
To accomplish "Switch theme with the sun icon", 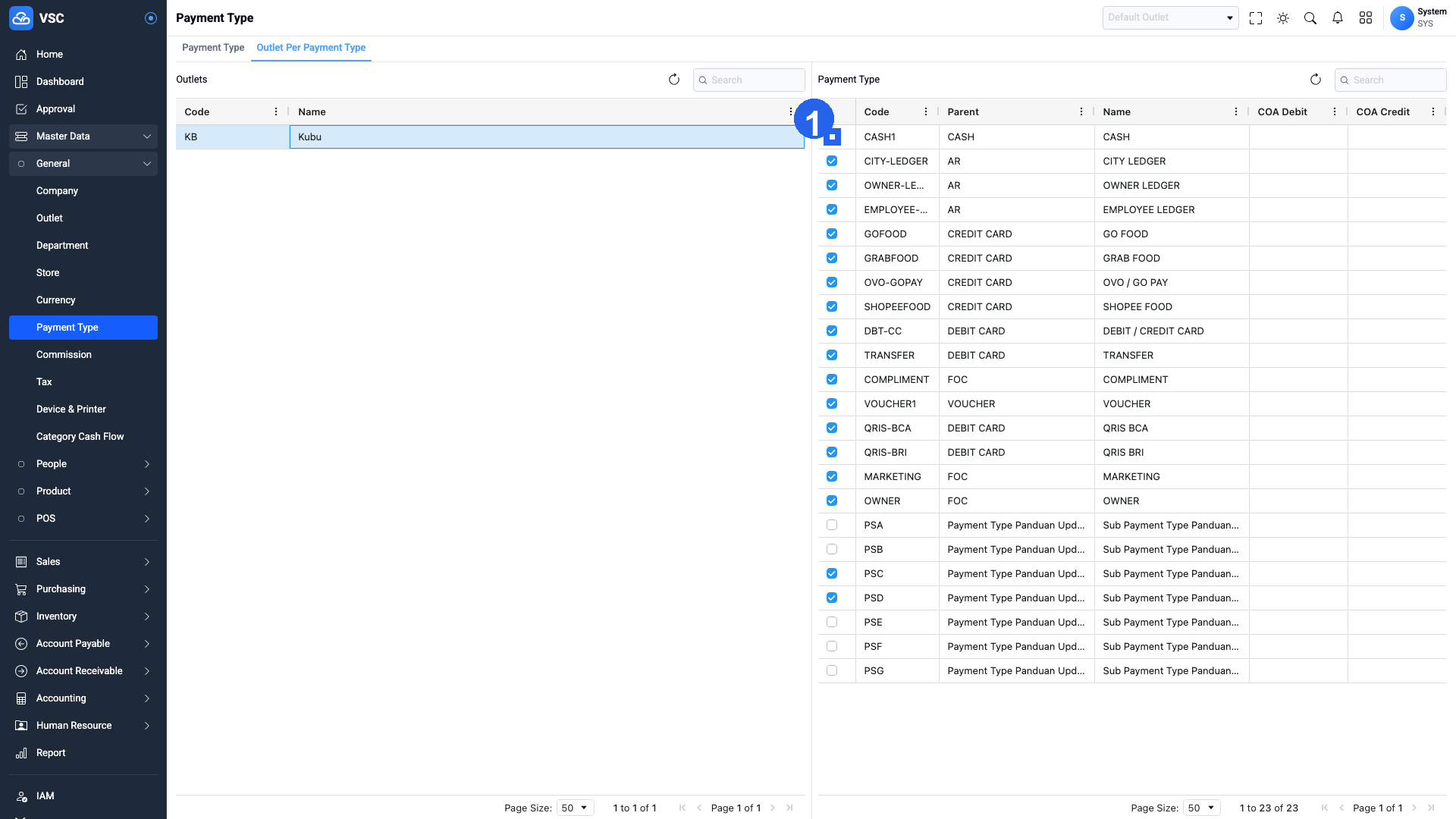I will tap(1283, 18).
